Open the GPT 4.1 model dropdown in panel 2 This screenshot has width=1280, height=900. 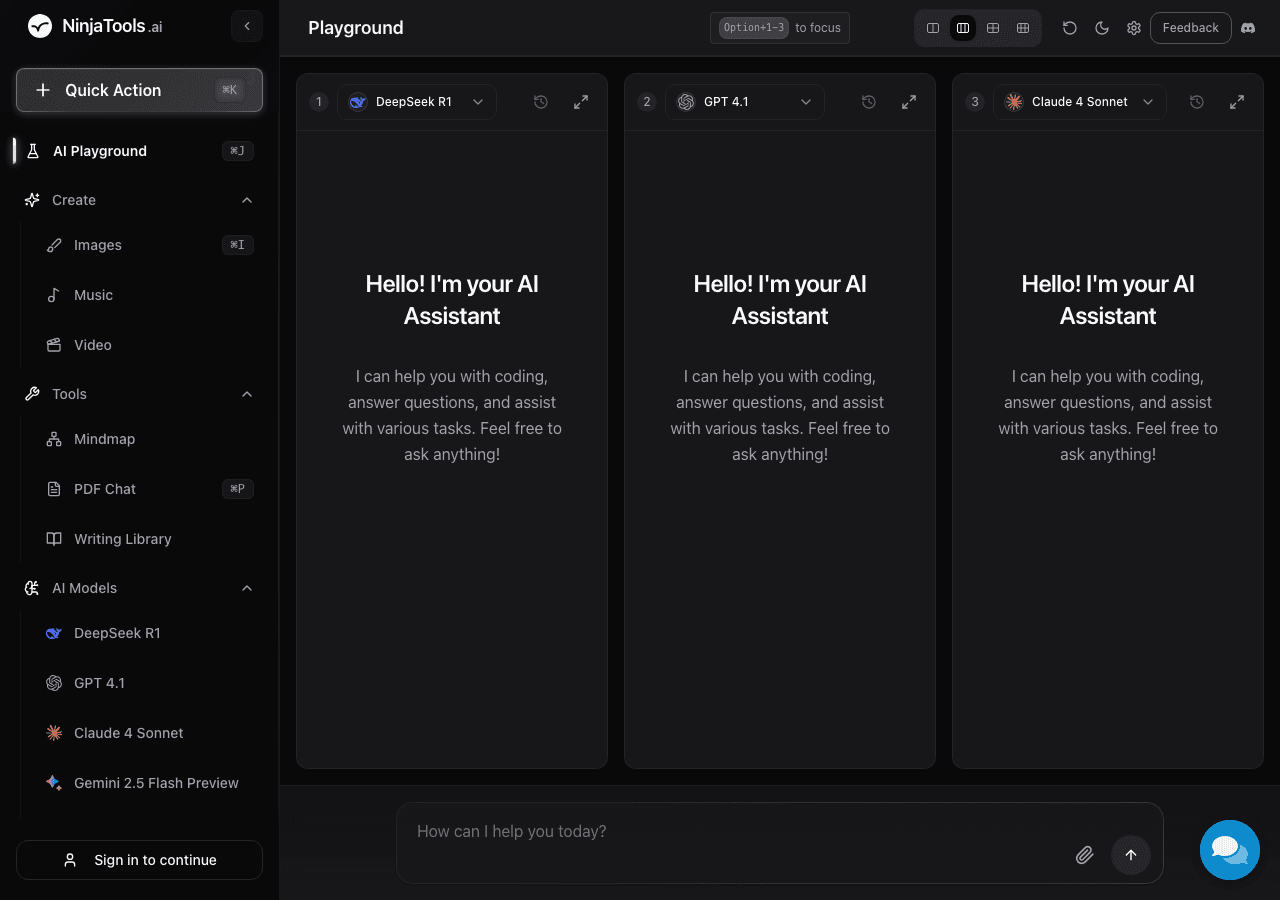click(x=745, y=102)
